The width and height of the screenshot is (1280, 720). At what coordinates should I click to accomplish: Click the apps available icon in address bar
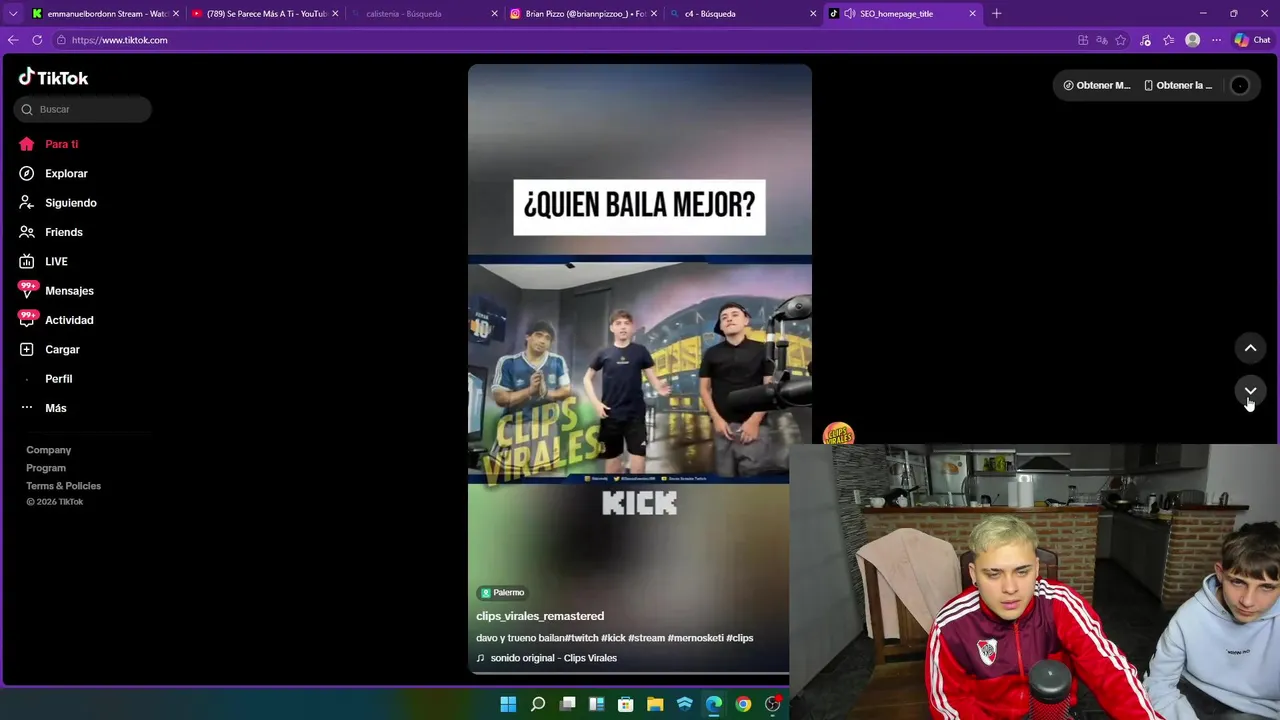pyautogui.click(x=1083, y=40)
